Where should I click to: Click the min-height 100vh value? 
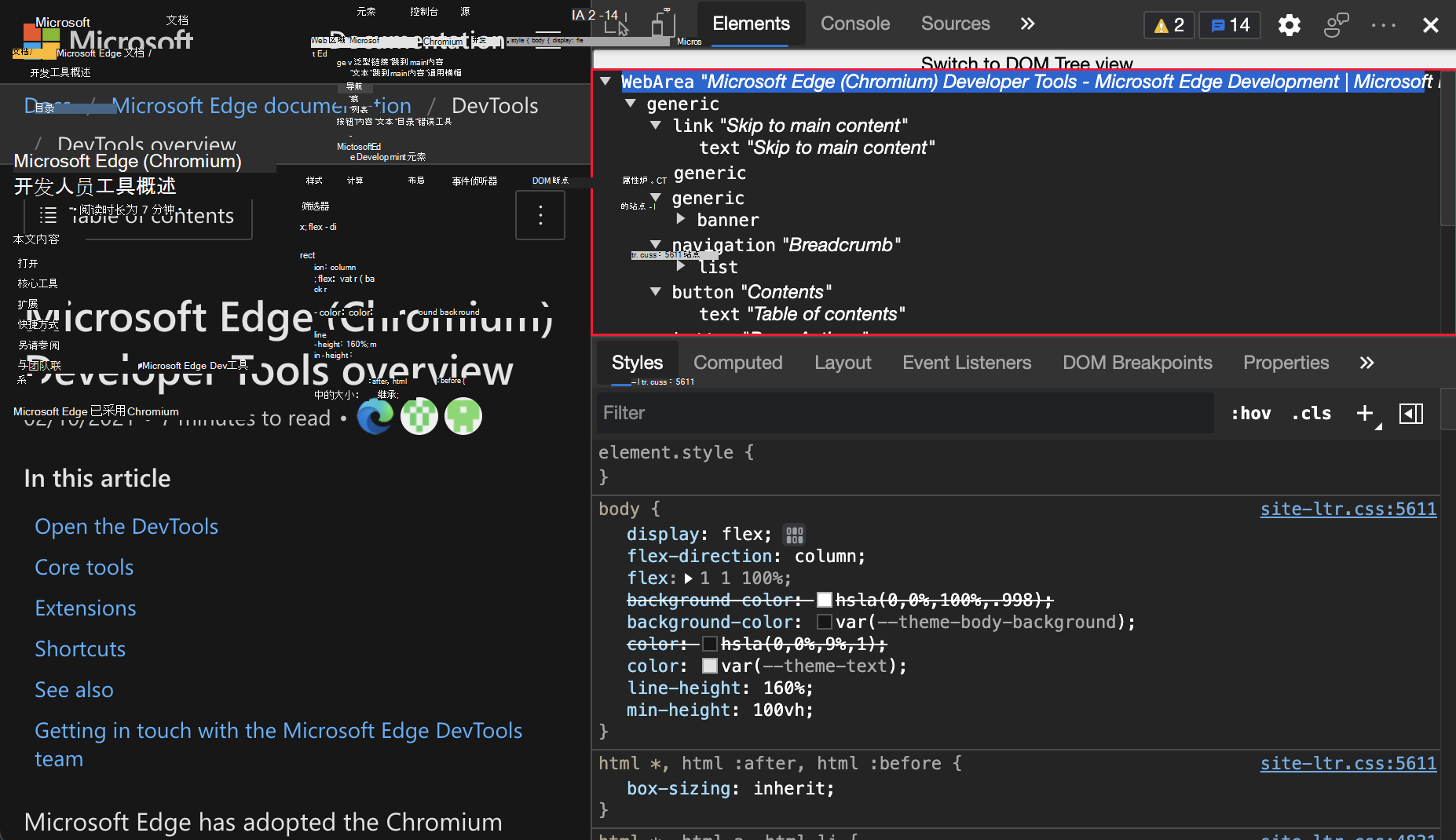[x=777, y=710]
